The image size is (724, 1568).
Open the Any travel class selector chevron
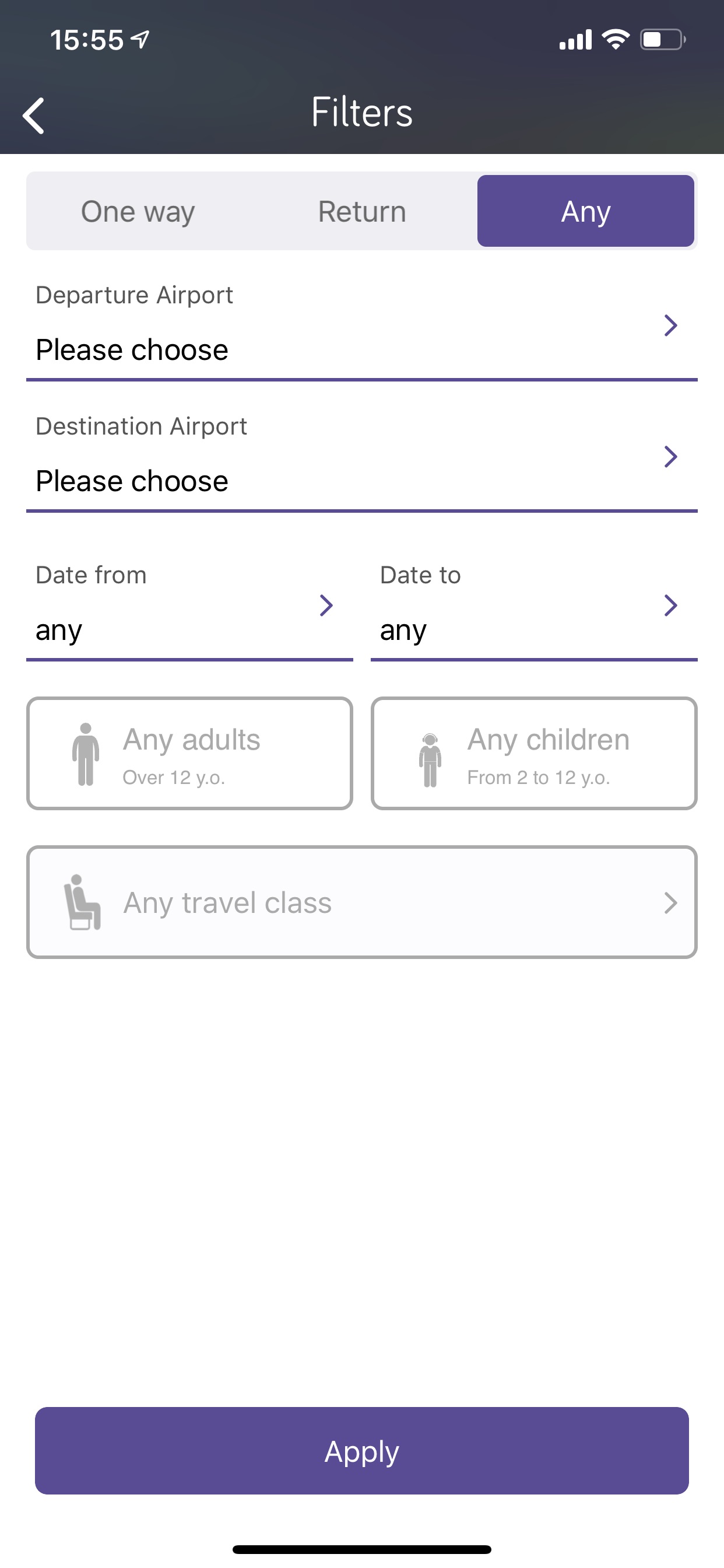click(x=670, y=902)
